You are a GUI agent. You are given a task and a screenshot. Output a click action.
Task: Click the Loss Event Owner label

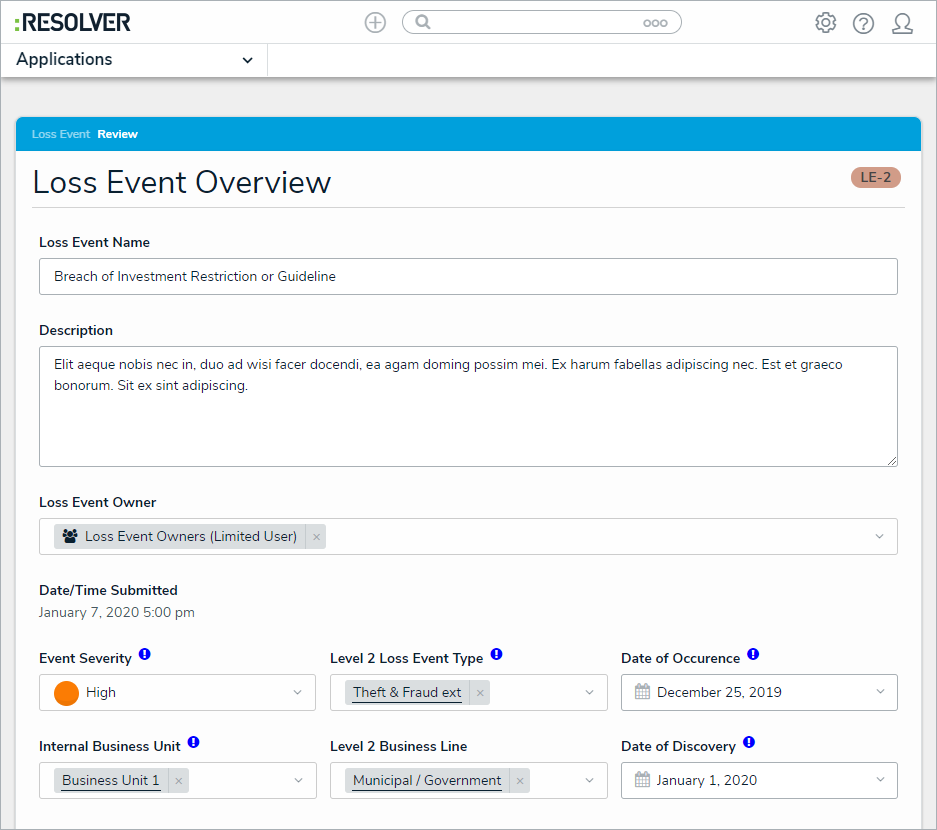tap(97, 503)
